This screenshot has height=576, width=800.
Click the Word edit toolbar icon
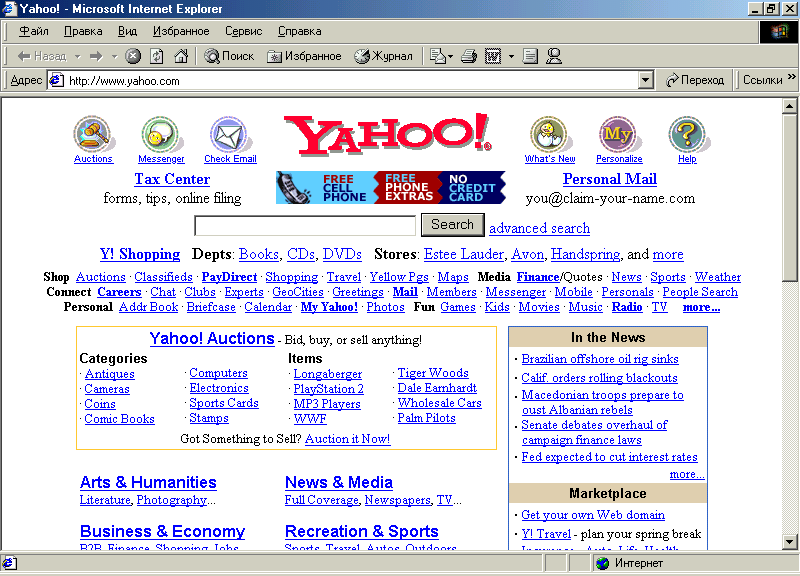click(x=493, y=56)
